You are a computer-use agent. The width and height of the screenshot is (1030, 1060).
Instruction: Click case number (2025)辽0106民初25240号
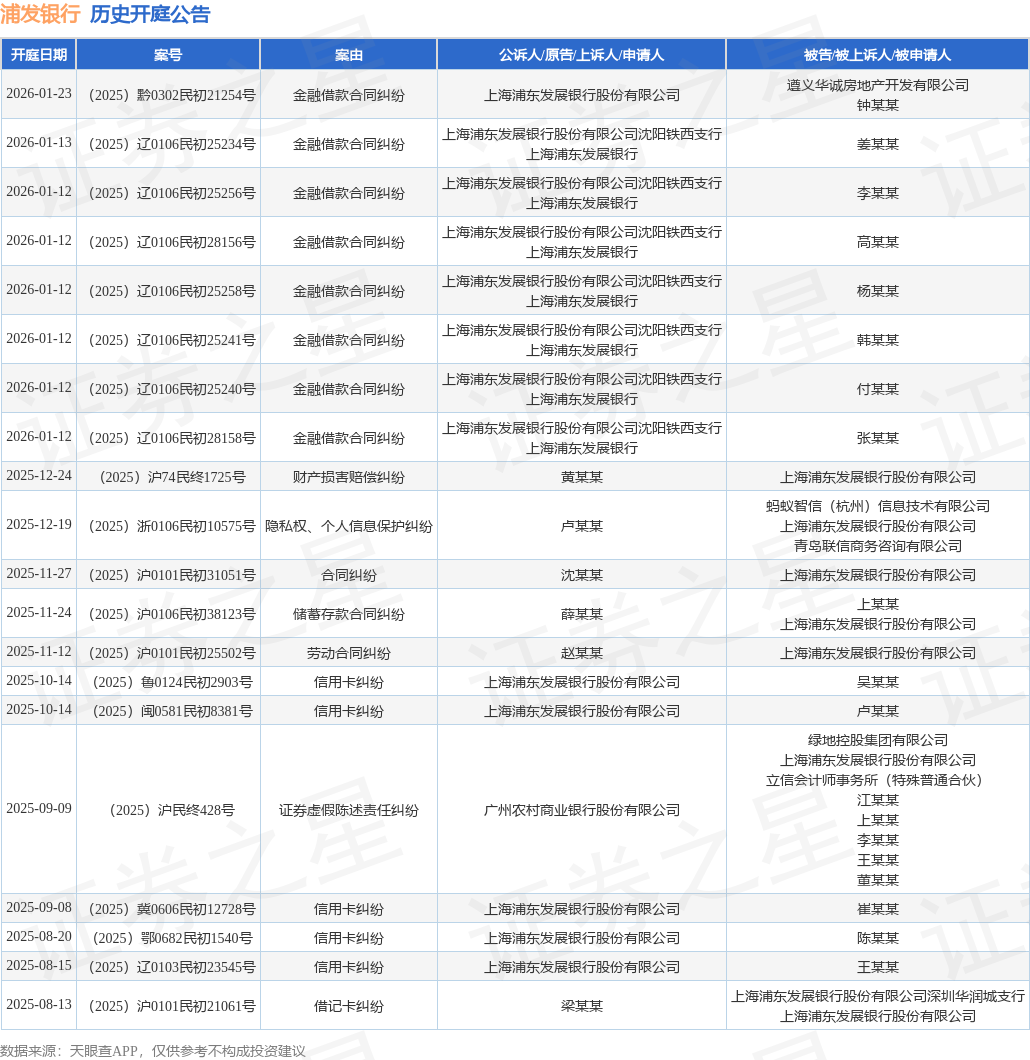click(x=172, y=389)
